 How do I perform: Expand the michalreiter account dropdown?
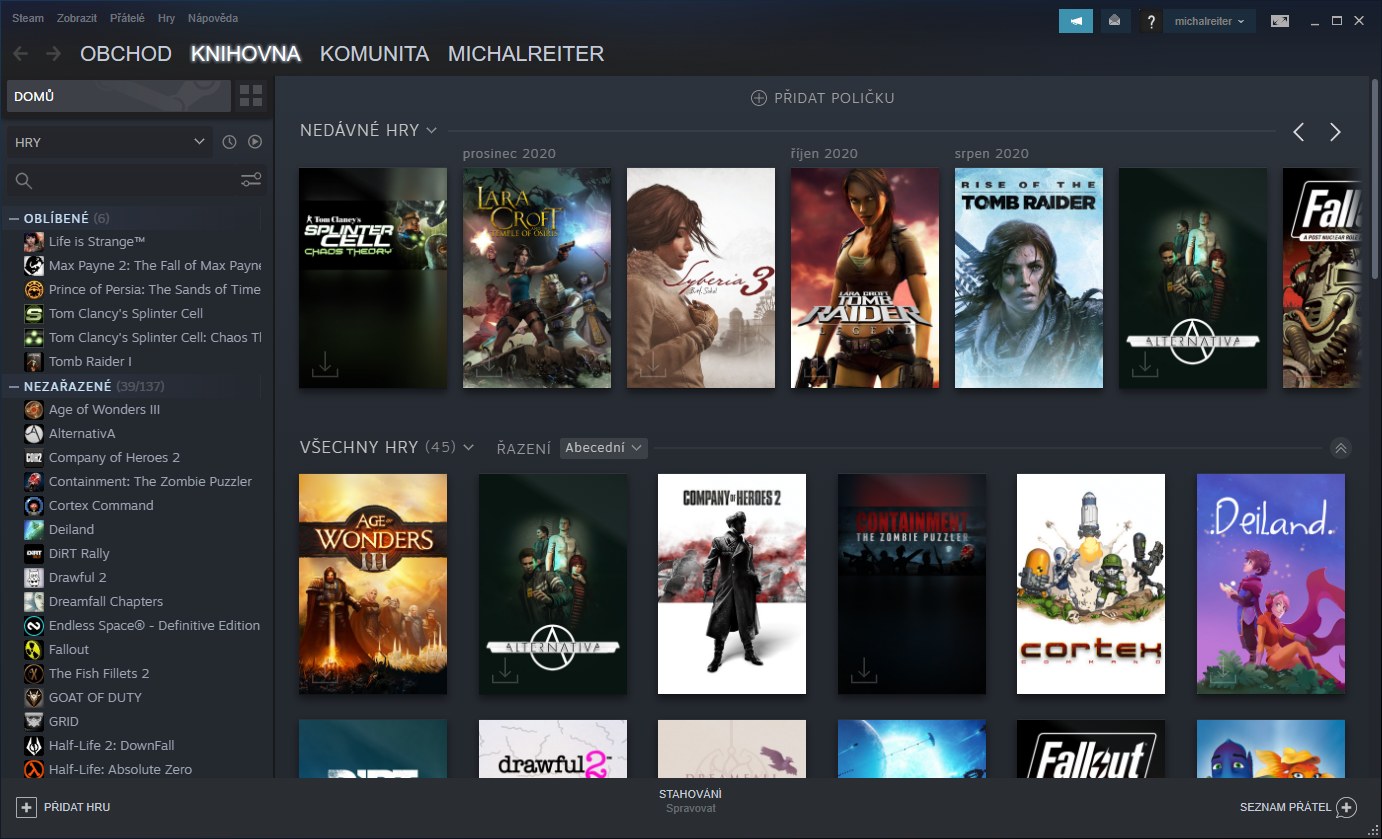click(x=1209, y=21)
